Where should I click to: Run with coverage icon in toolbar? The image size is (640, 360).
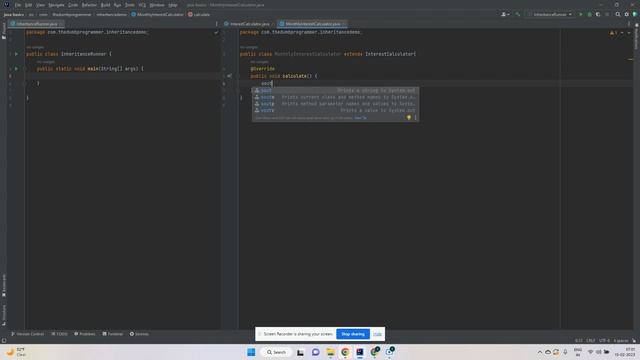pos(598,14)
